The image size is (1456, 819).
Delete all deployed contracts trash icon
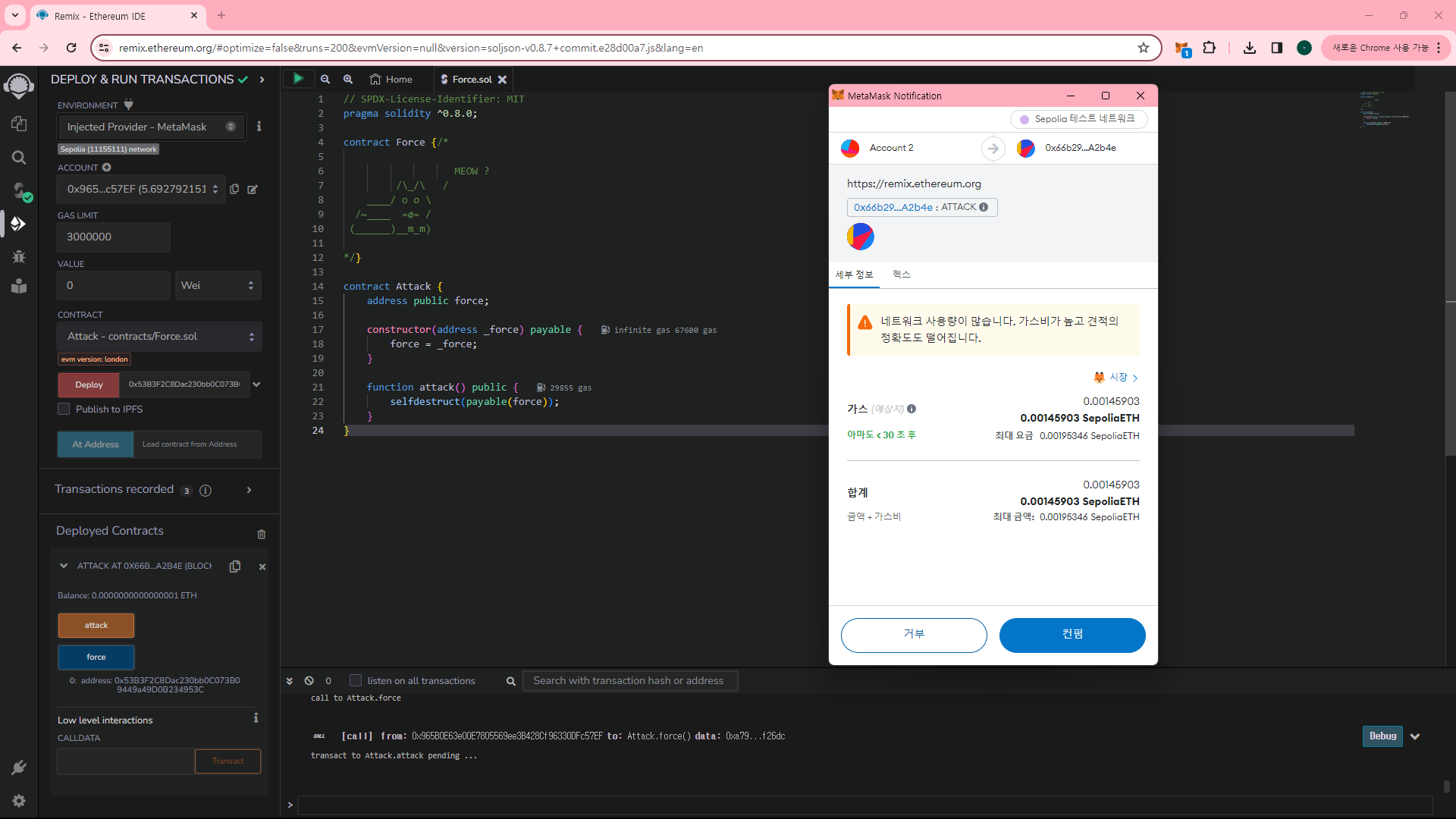click(262, 534)
